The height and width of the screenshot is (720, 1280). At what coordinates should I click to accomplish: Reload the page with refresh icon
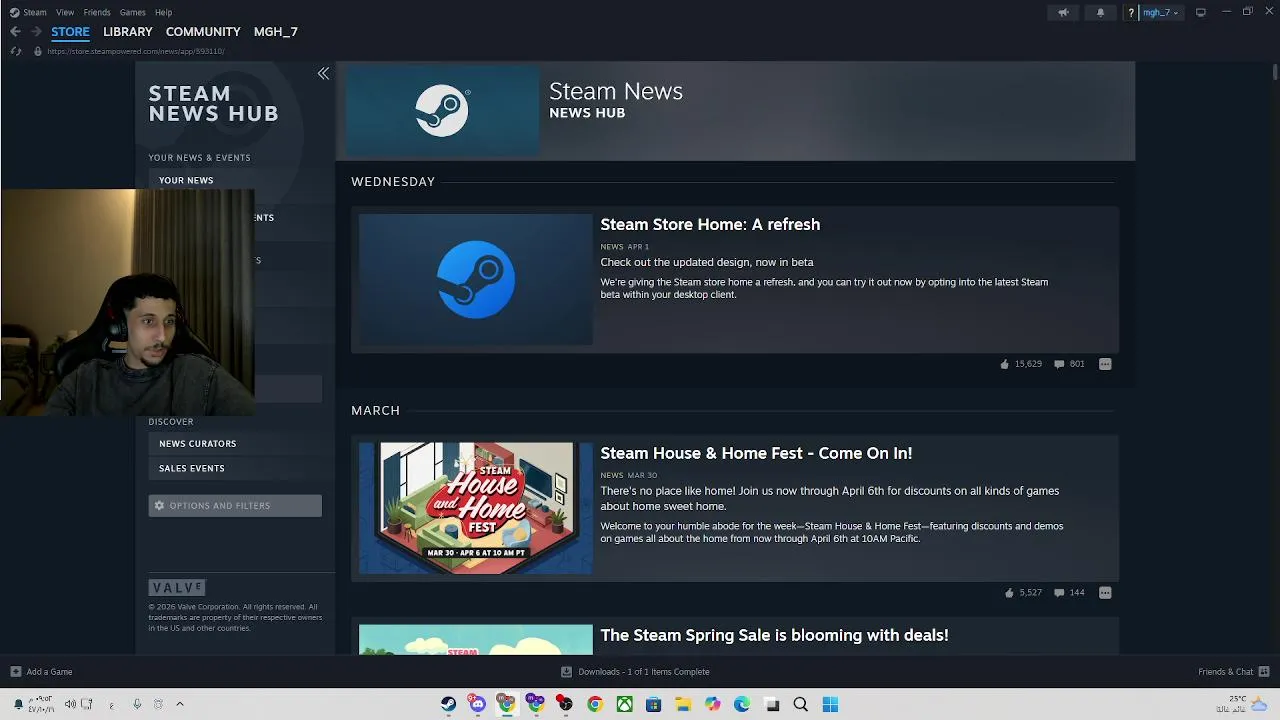click(x=15, y=51)
